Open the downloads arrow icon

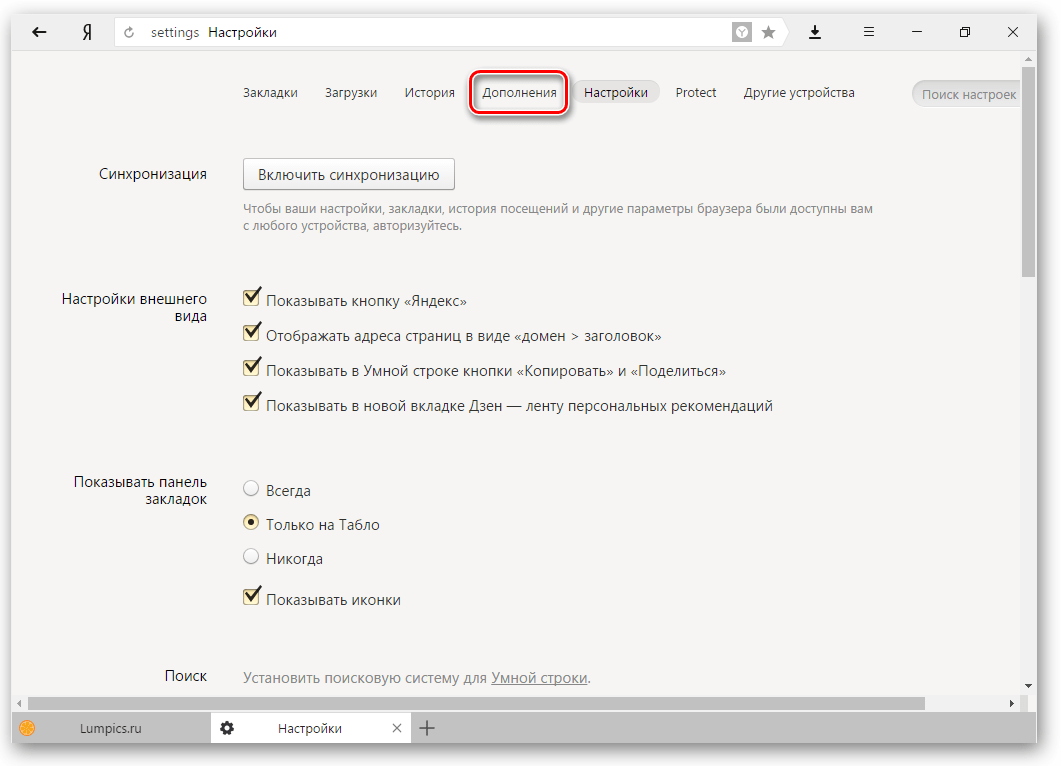tap(815, 32)
